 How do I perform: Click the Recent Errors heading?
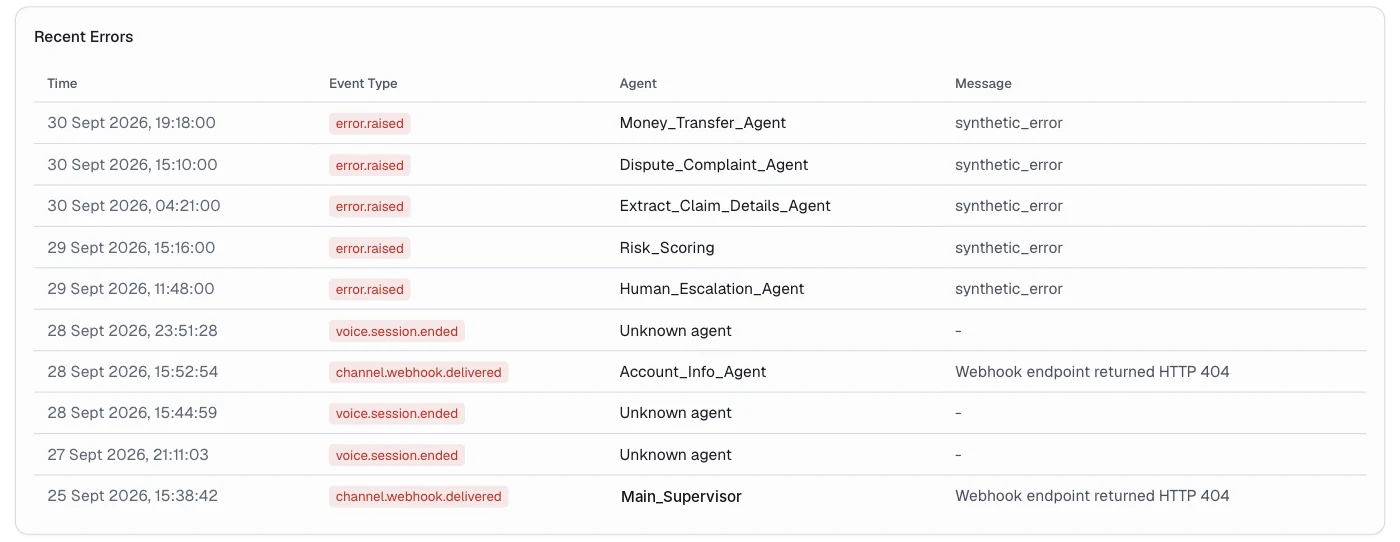[84, 37]
